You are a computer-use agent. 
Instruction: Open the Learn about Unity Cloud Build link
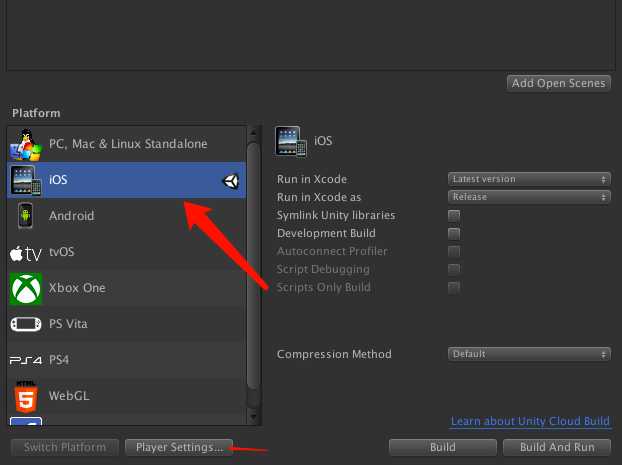[x=530, y=421]
